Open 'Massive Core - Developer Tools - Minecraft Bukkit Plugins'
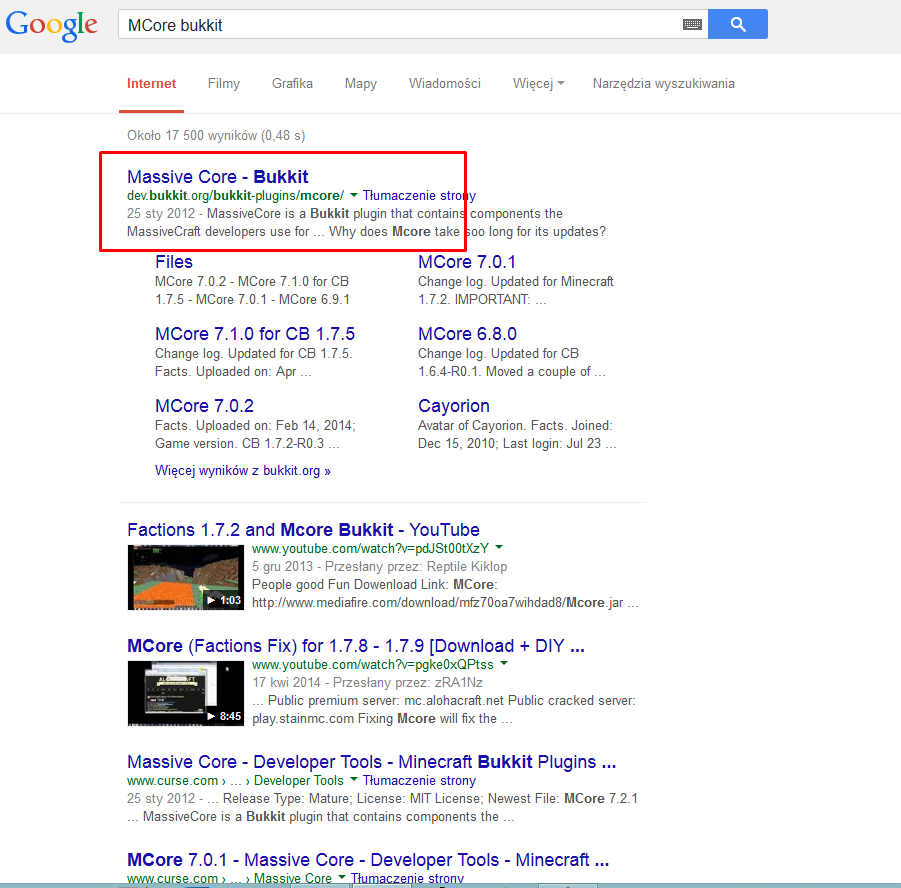 (371, 762)
